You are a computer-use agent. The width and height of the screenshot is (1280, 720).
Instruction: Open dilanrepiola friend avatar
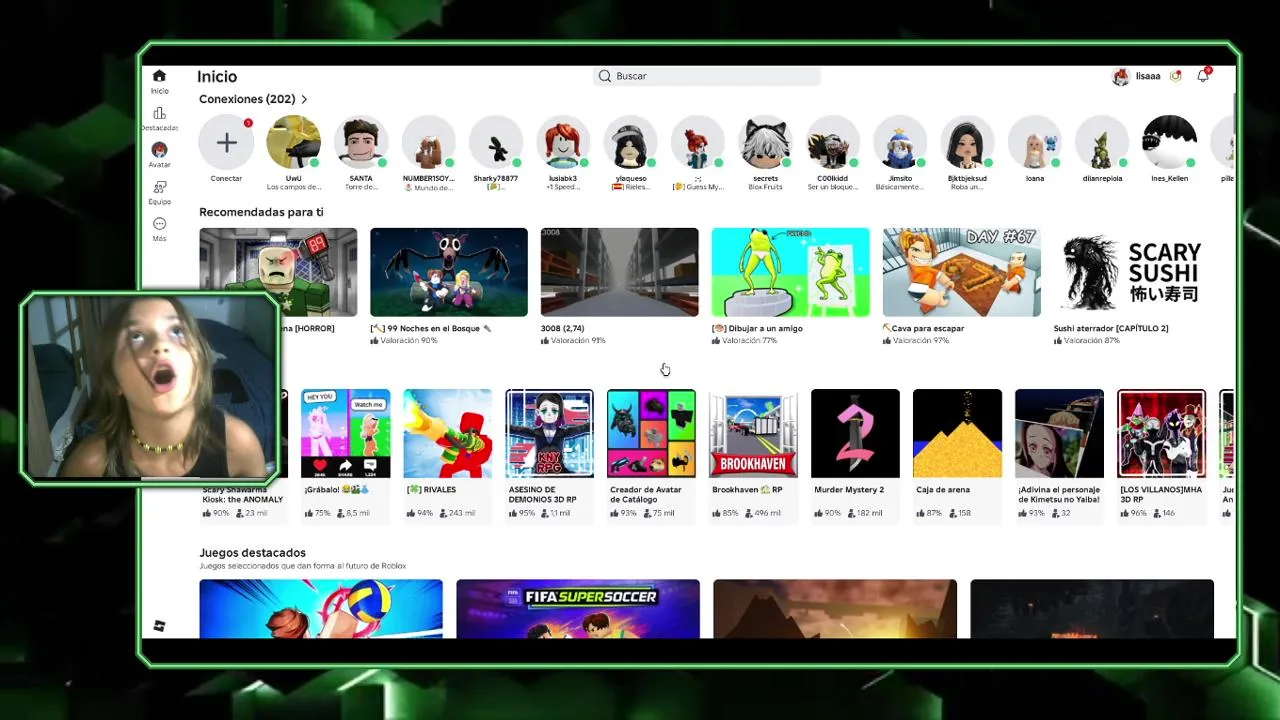[x=1102, y=143]
